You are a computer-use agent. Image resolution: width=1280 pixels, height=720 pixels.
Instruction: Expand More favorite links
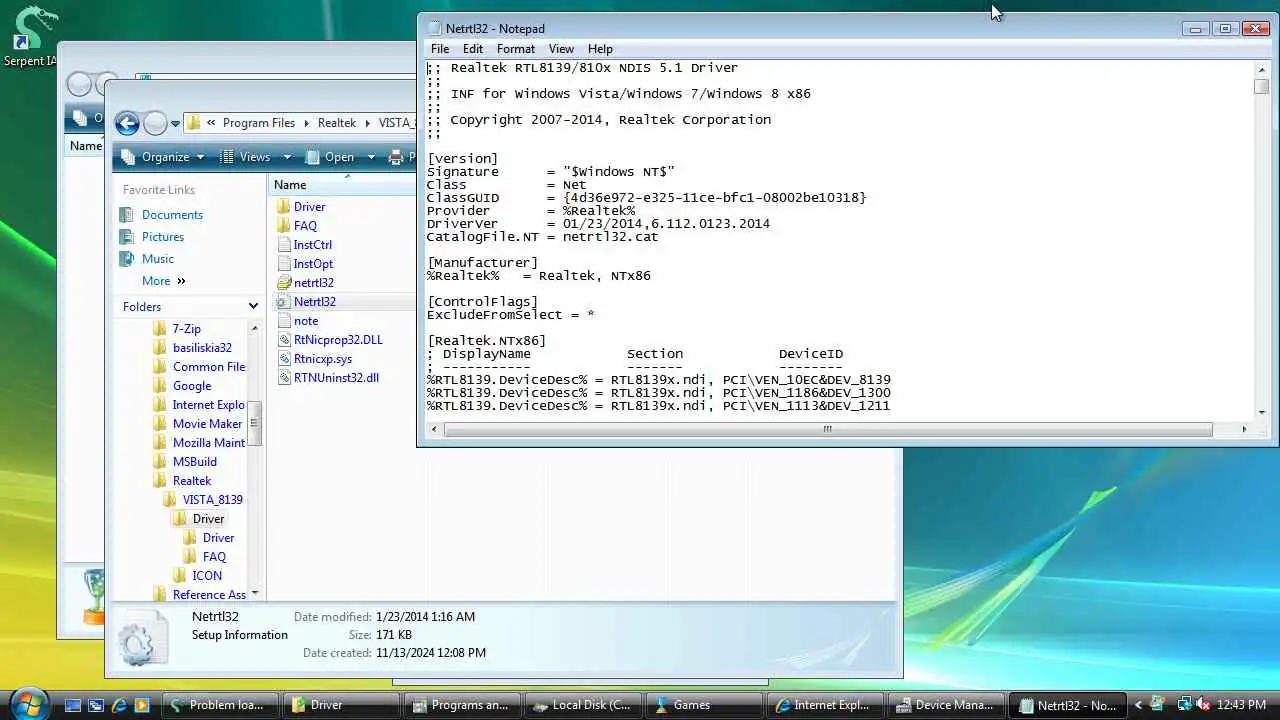coord(163,281)
